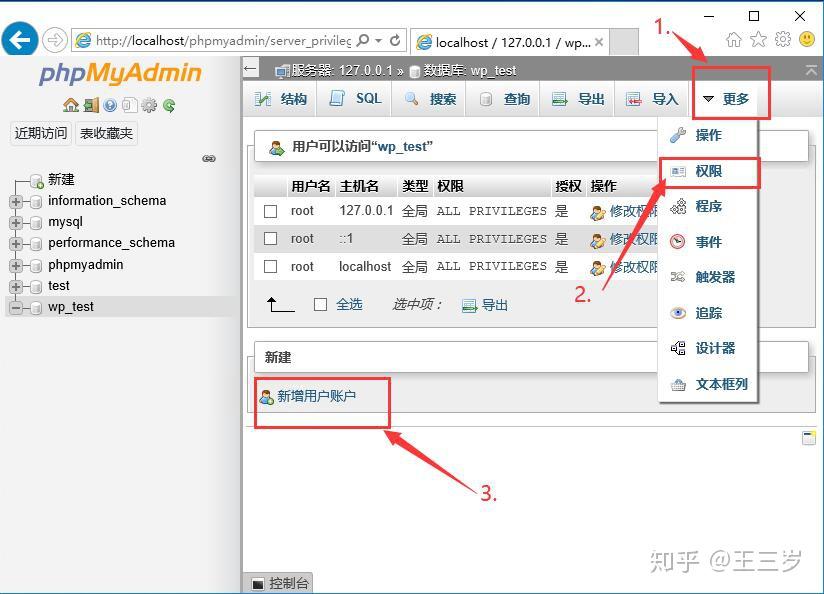Open console icon at 控制台 bar
This screenshot has height=594, width=824.
258,583
